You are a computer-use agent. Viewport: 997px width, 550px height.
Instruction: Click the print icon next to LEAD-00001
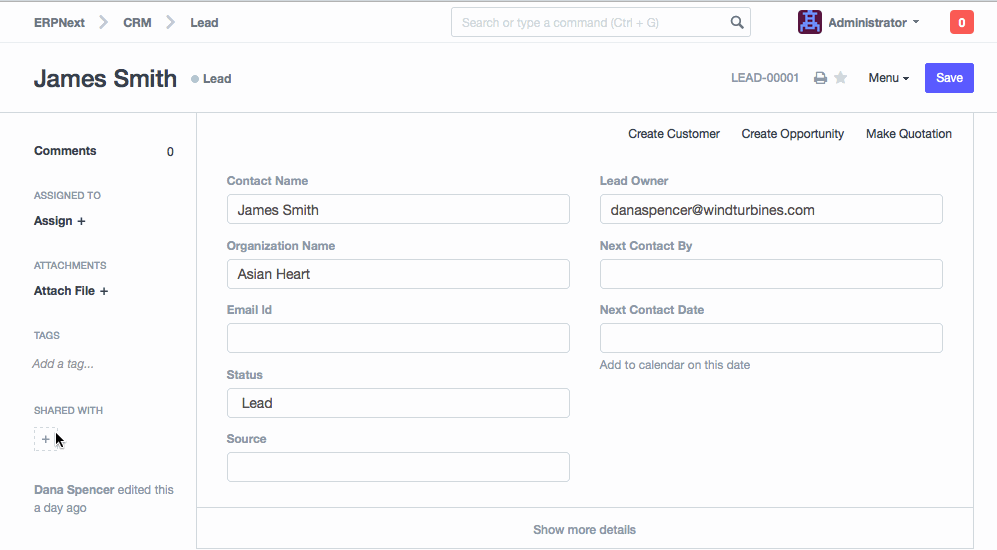[x=820, y=78]
